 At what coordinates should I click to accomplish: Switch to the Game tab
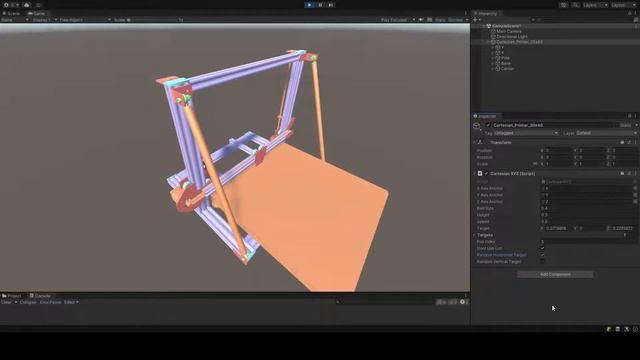36,13
